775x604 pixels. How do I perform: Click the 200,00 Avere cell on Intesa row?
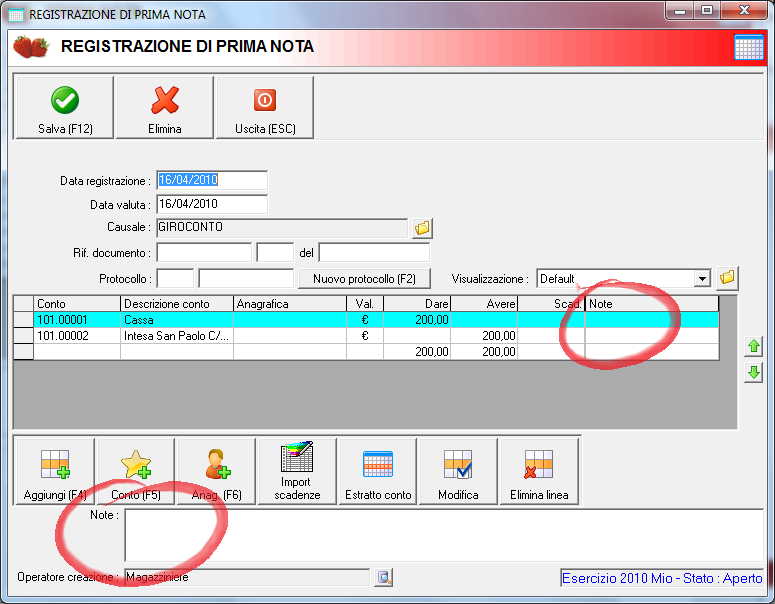(484, 336)
